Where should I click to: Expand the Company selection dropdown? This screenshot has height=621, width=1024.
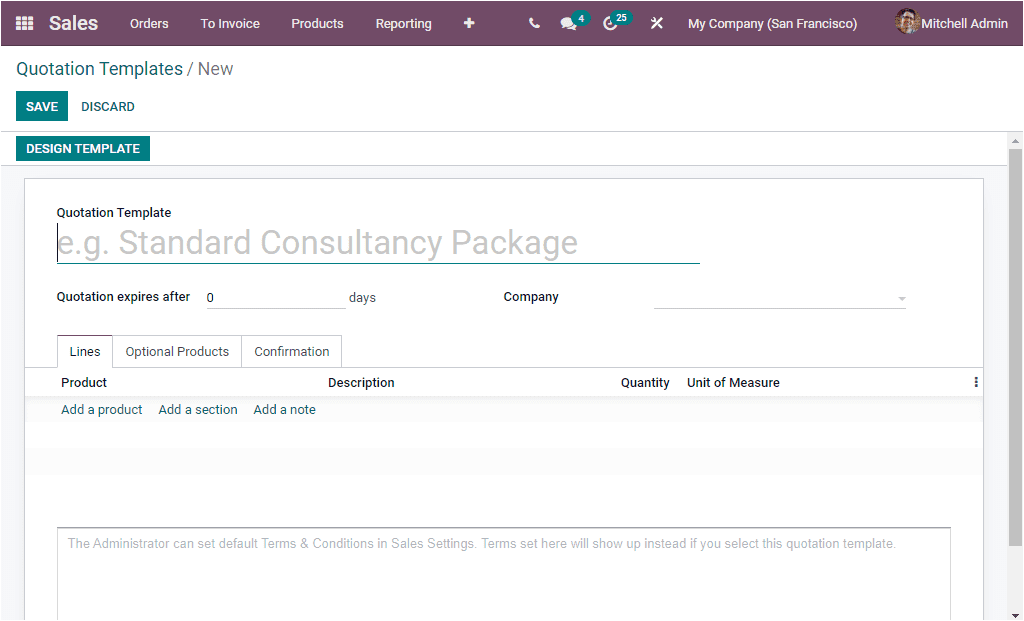point(901,297)
